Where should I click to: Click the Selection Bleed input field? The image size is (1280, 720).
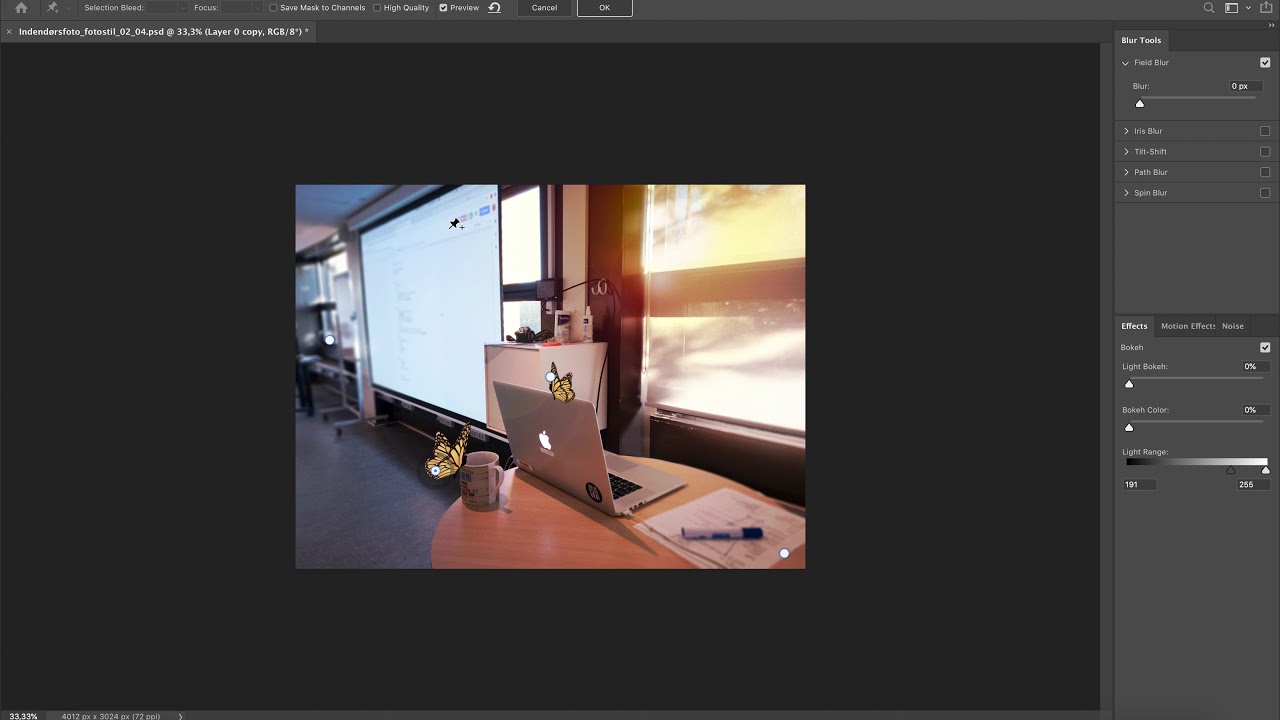tap(160, 8)
